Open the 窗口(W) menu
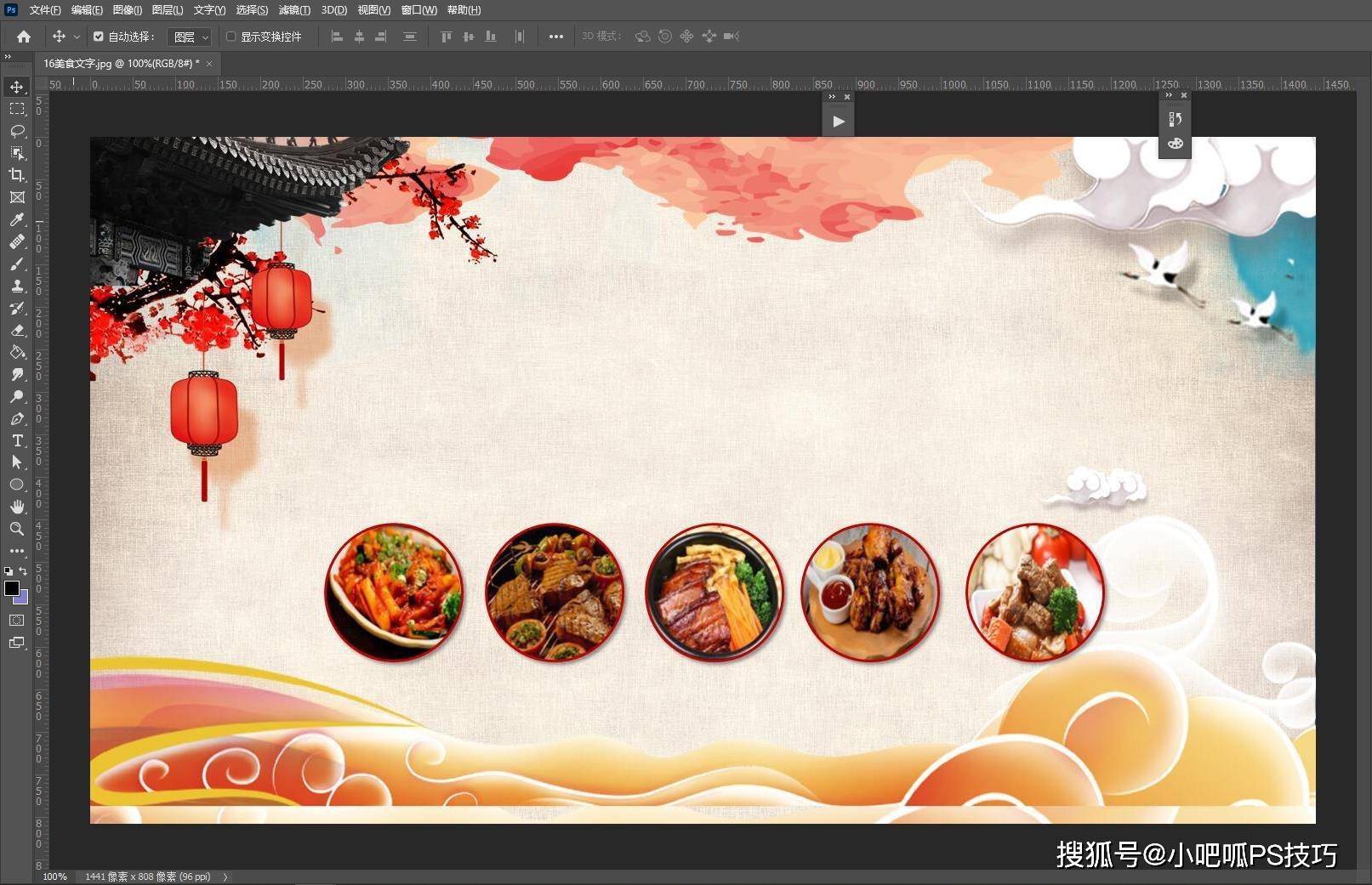 coord(418,10)
